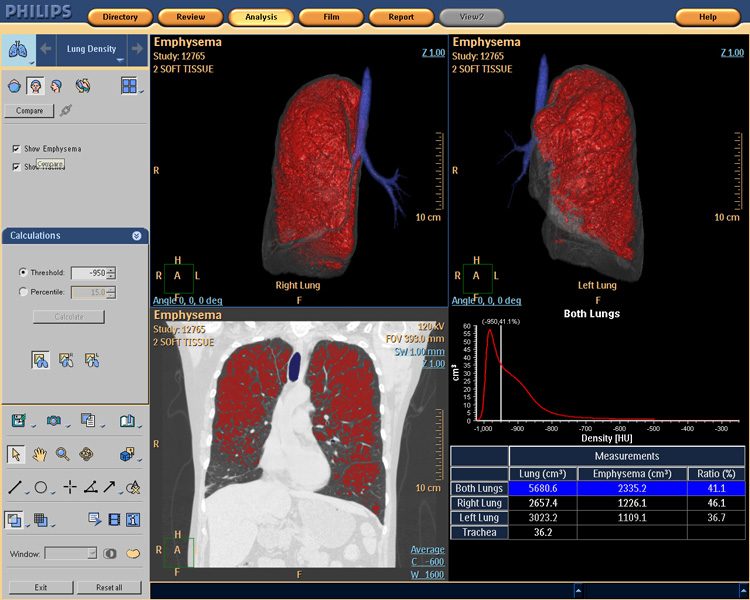Open the Window preset combo box

(x=71, y=554)
